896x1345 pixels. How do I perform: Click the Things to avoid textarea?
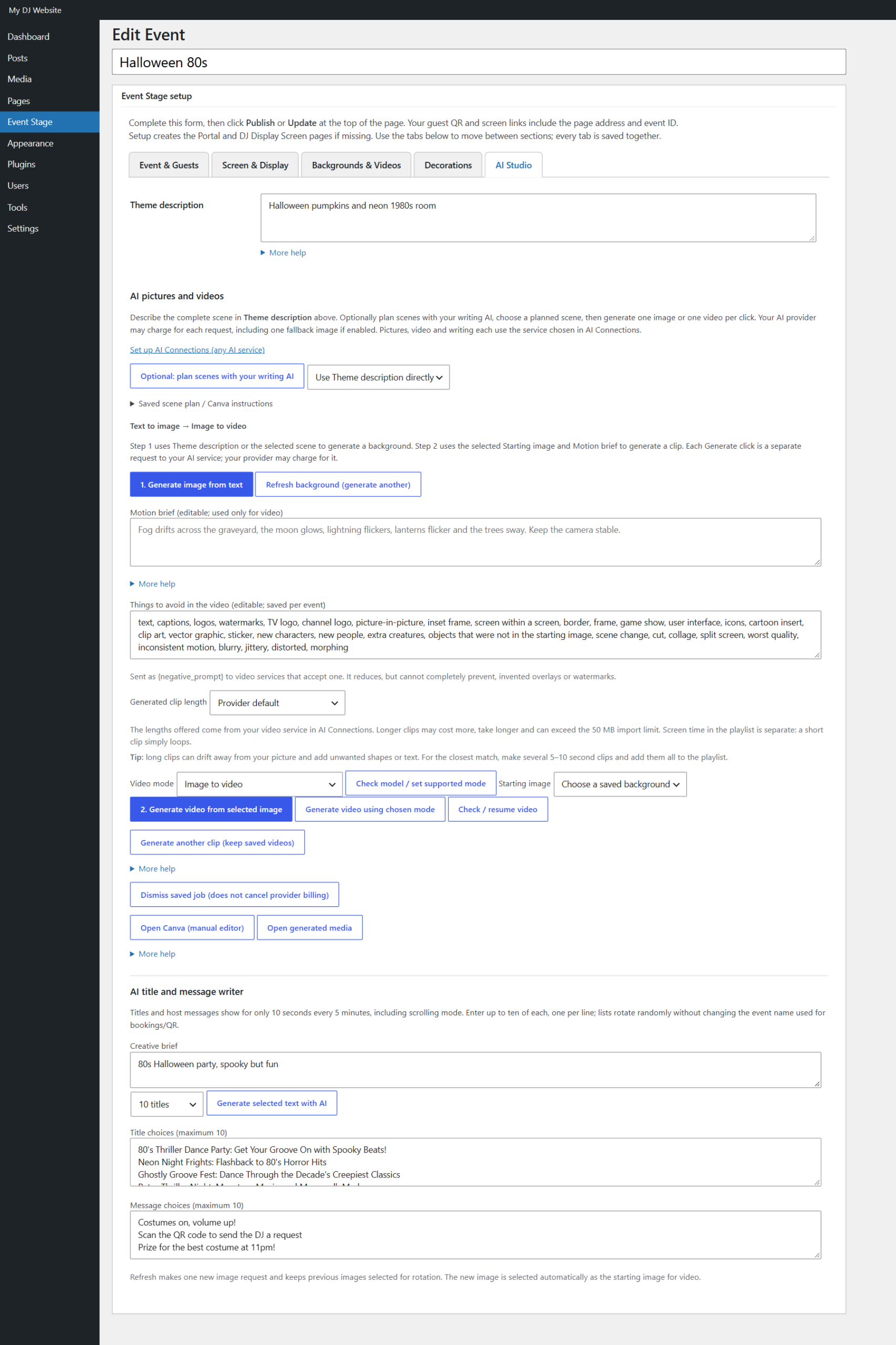click(475, 635)
